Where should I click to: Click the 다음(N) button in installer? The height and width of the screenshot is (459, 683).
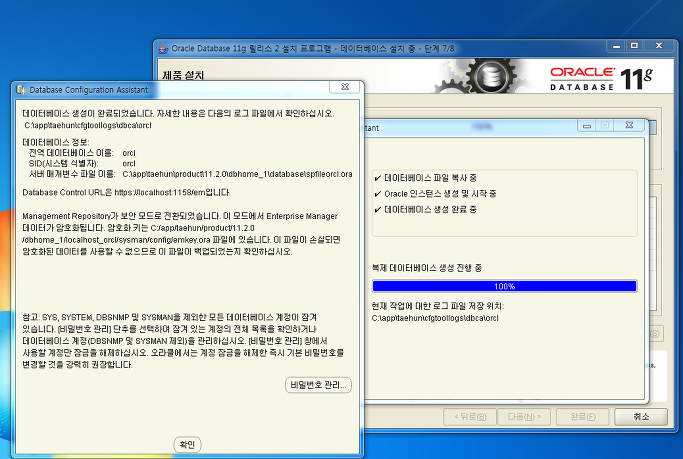click(524, 417)
